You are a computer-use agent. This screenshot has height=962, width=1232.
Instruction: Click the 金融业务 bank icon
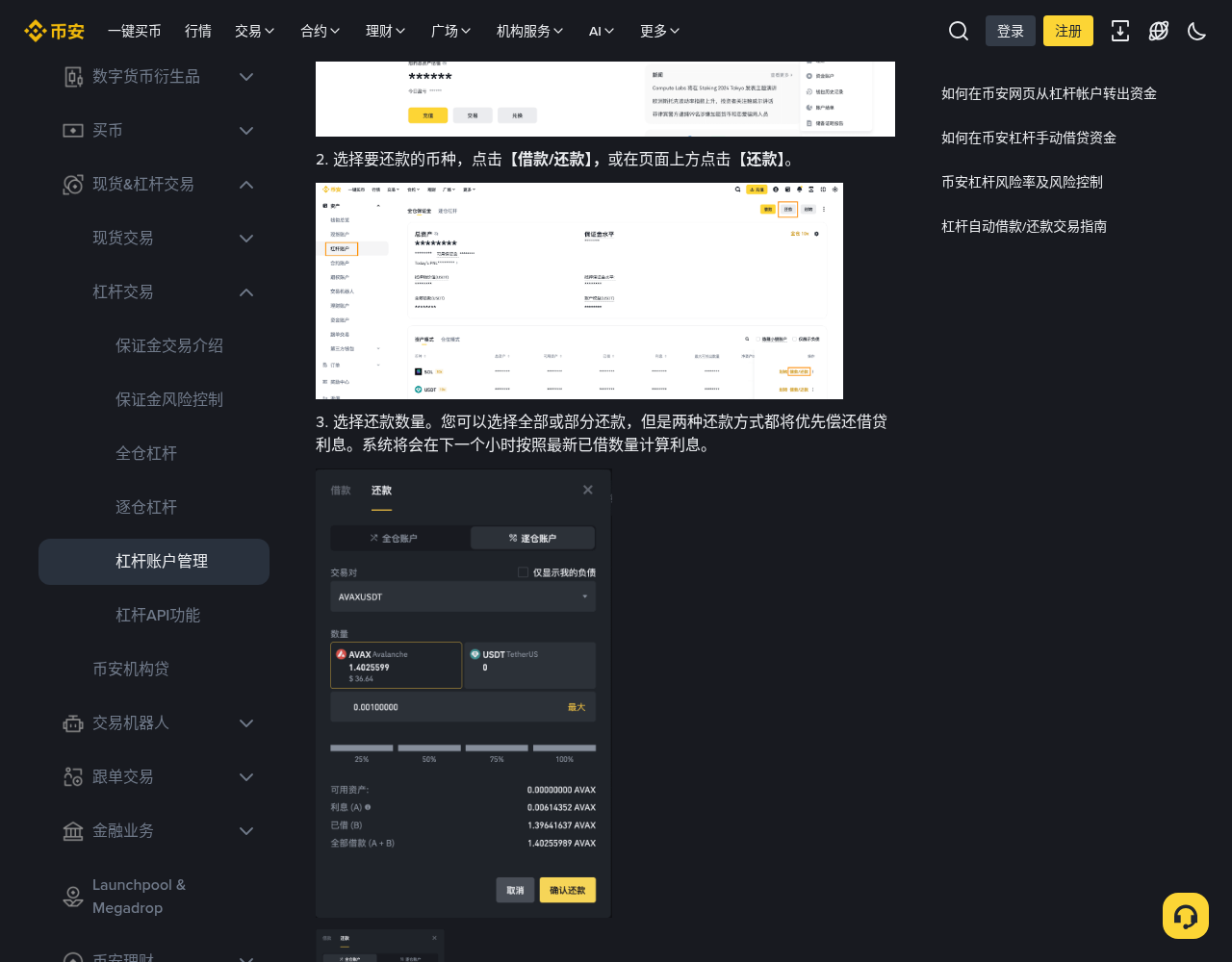(73, 831)
